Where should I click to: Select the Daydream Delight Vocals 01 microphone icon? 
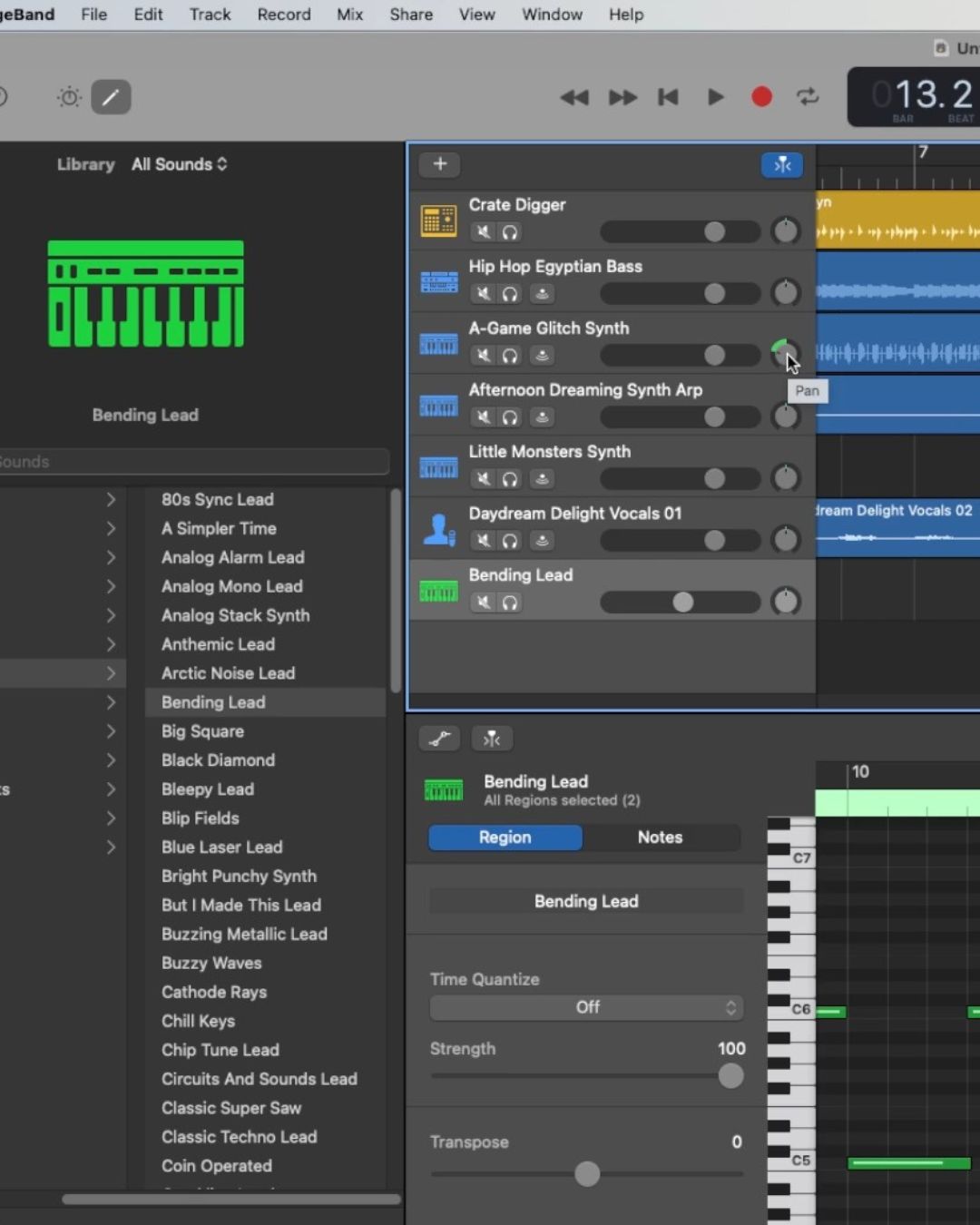point(439,529)
